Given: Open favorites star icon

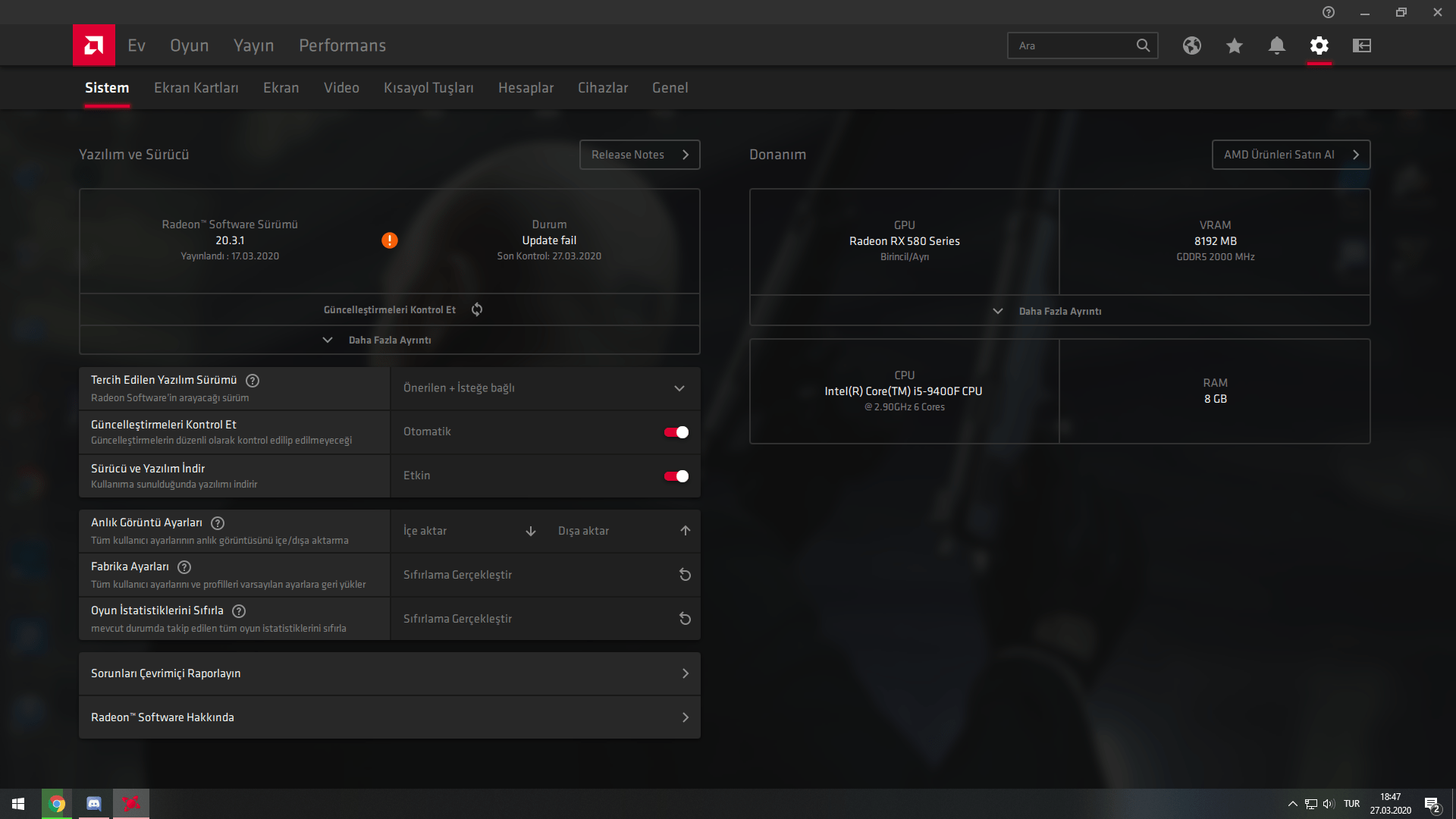Looking at the screenshot, I should point(1235,45).
